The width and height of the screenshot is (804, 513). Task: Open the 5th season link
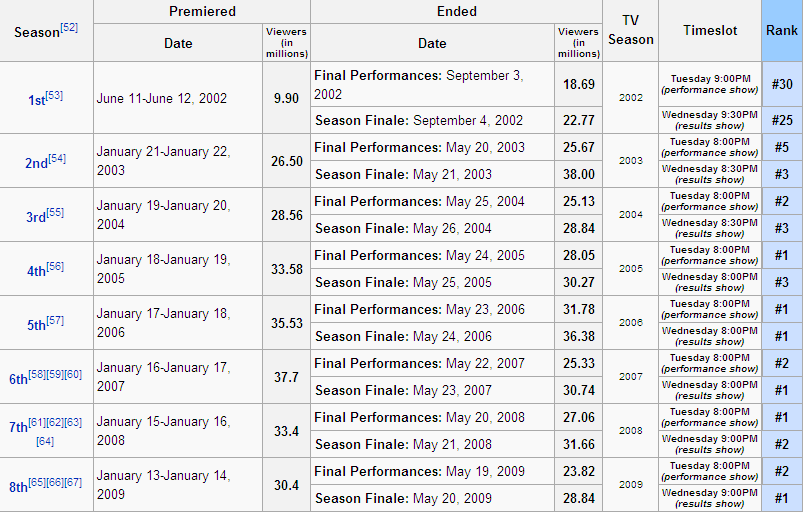(36, 325)
